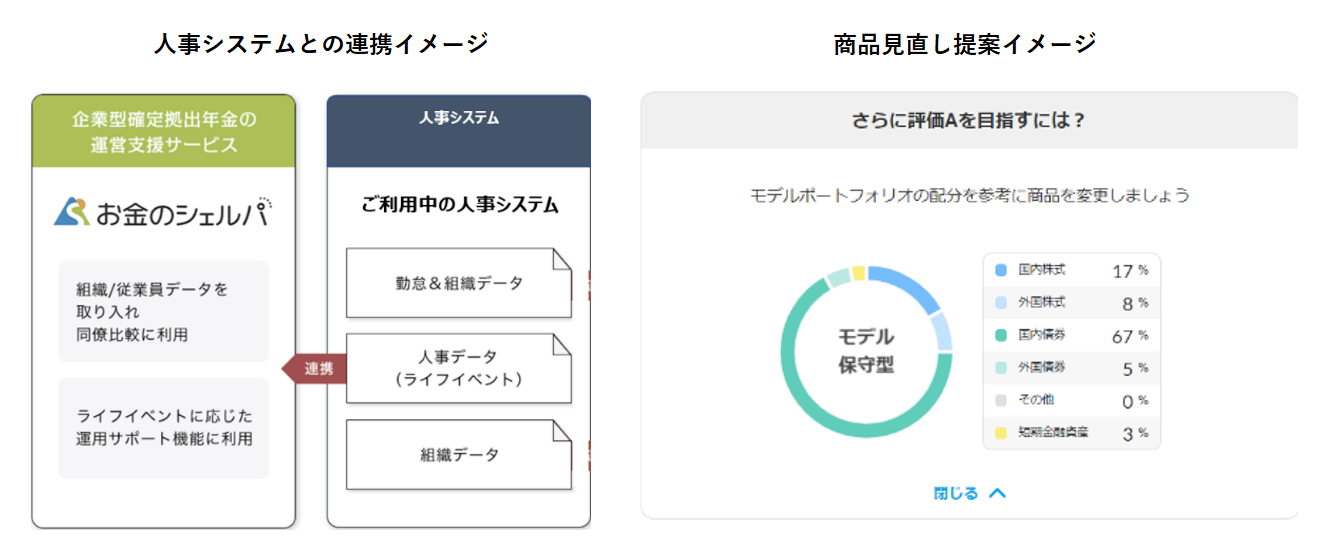The height and width of the screenshot is (541, 1319).
Task: Click the 組織データ document box
Action: click(x=459, y=454)
